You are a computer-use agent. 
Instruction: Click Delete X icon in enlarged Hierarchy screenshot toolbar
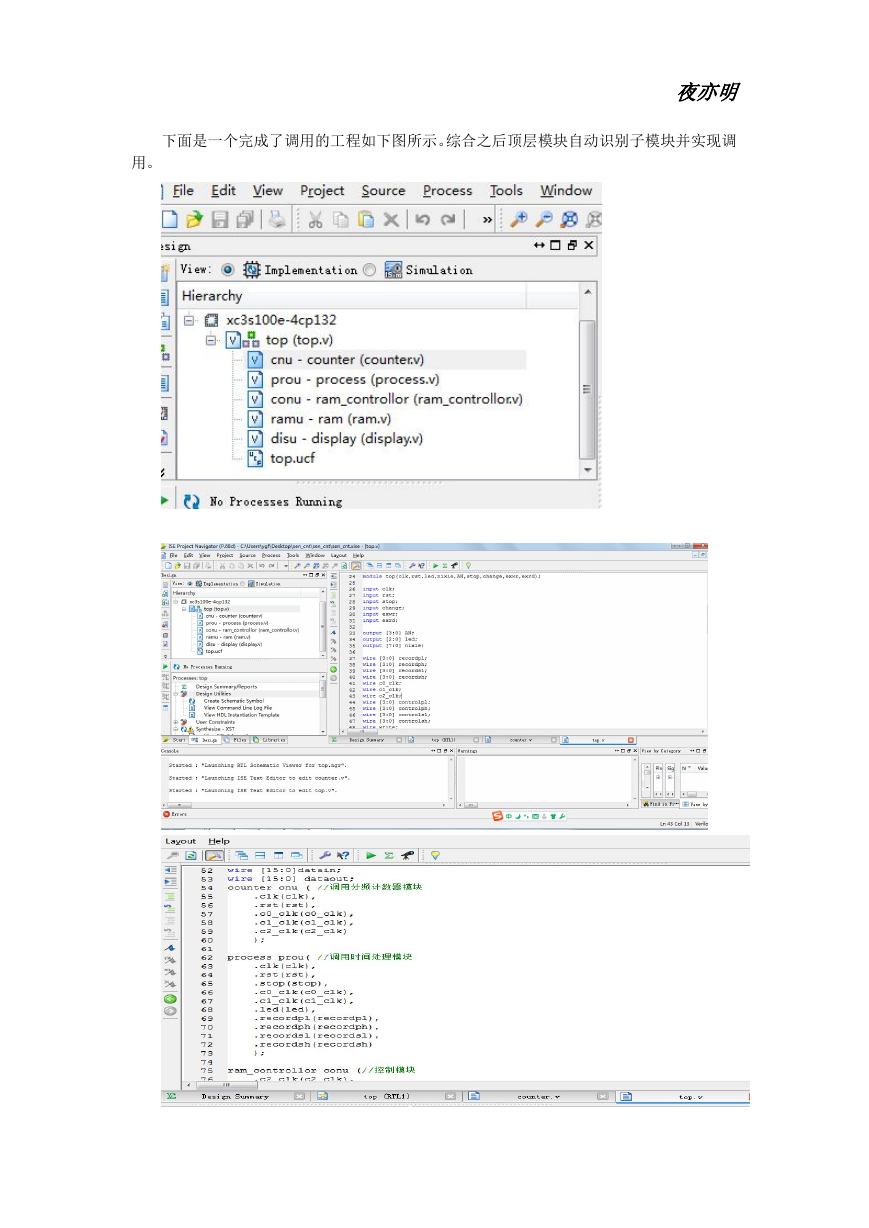click(x=391, y=220)
